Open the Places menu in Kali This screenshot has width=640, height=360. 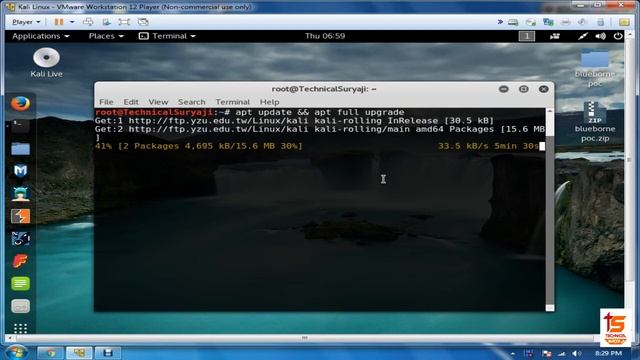106,36
